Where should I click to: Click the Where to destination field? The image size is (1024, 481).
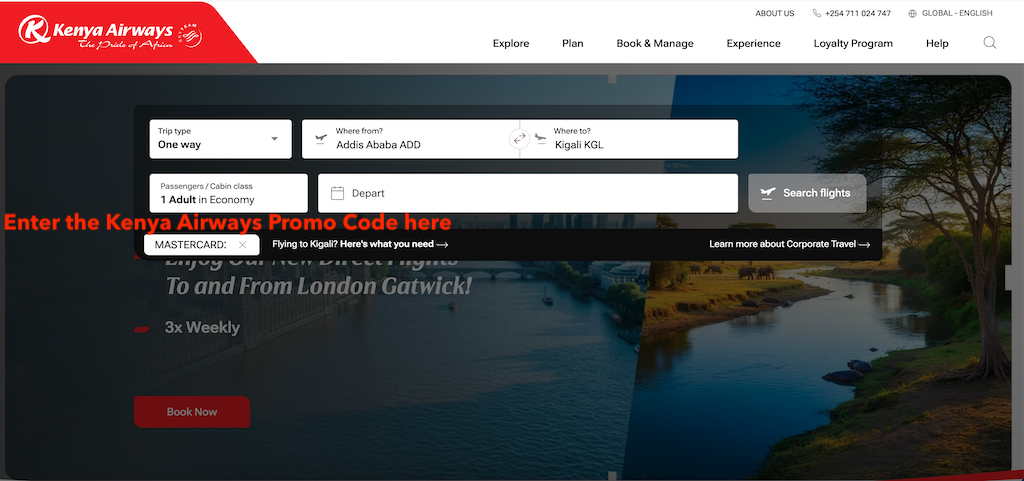tap(640, 139)
